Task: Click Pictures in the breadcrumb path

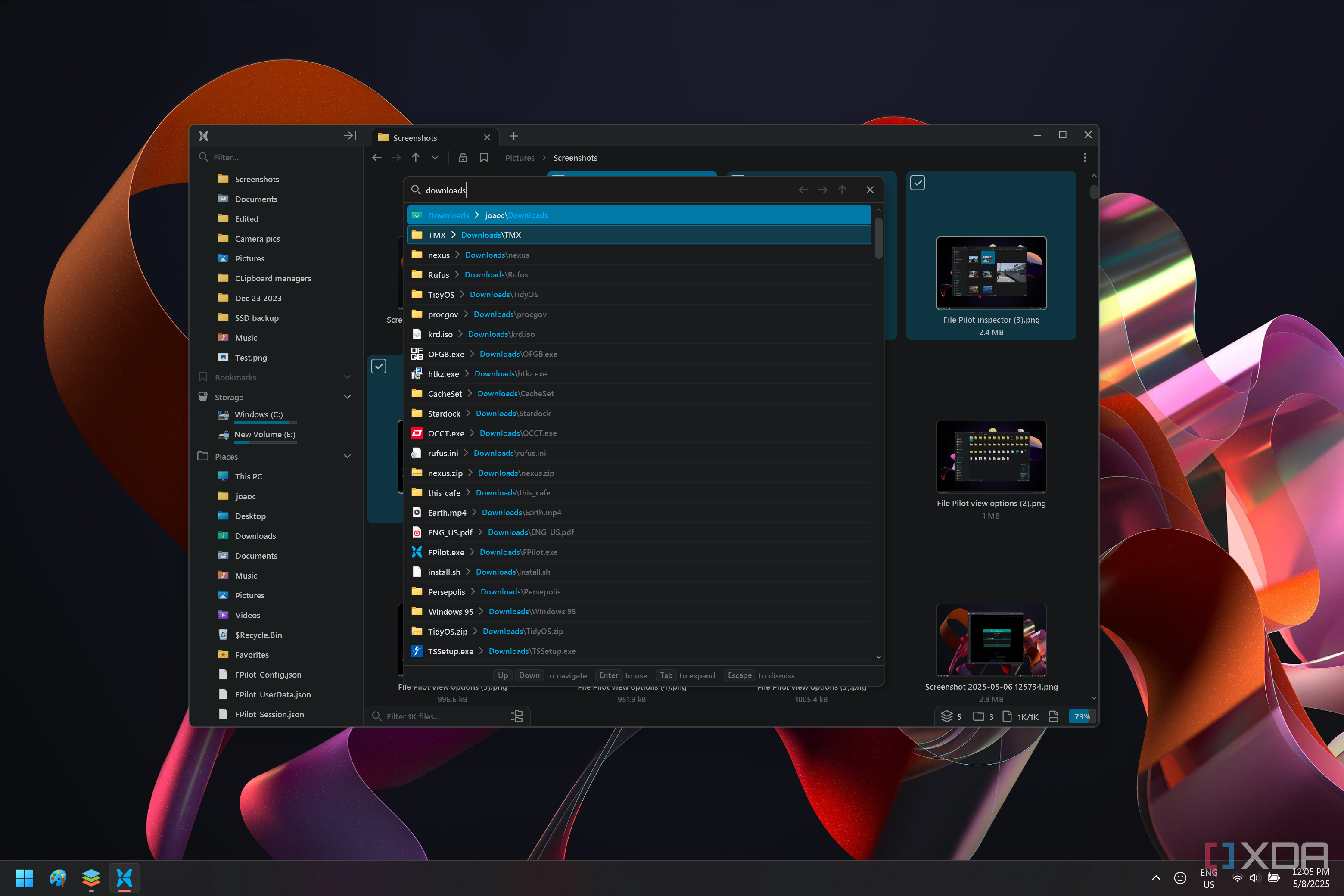Action: pos(520,158)
